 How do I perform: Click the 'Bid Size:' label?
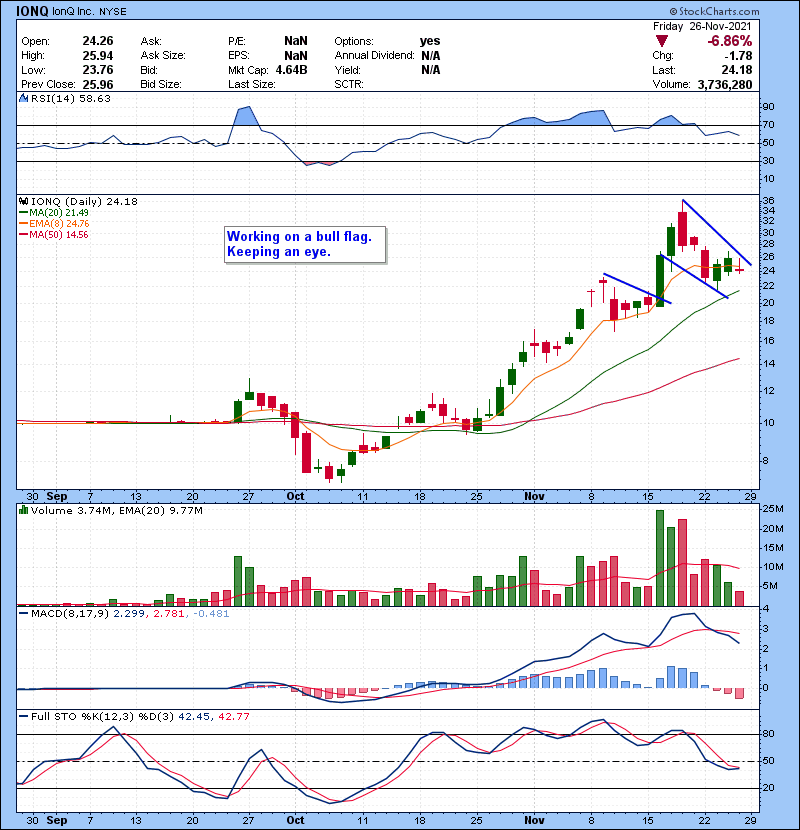(161, 84)
